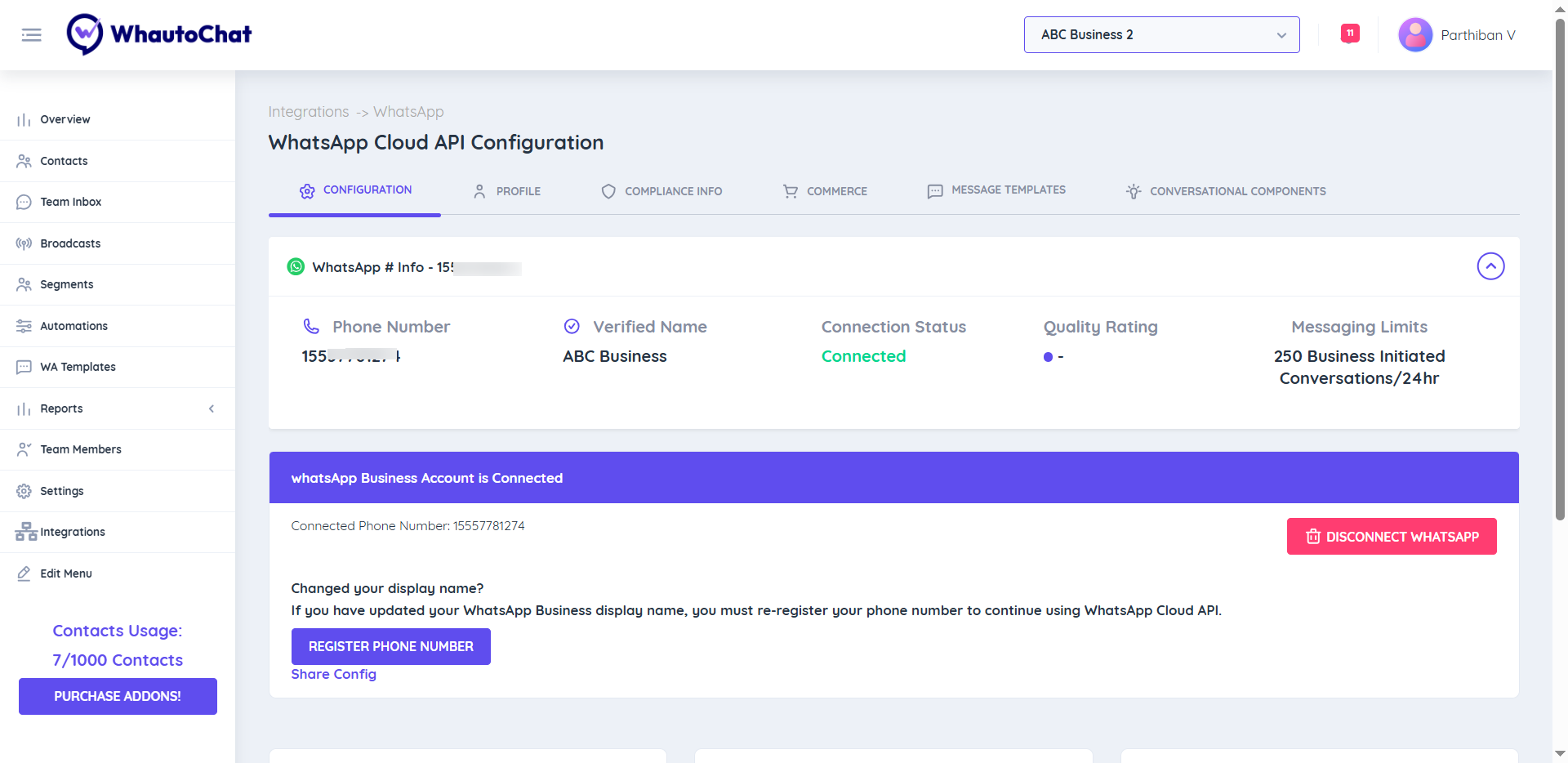Screen dimensions: 1568x763
Task: Click the Message Templates chat icon
Action: point(935,191)
